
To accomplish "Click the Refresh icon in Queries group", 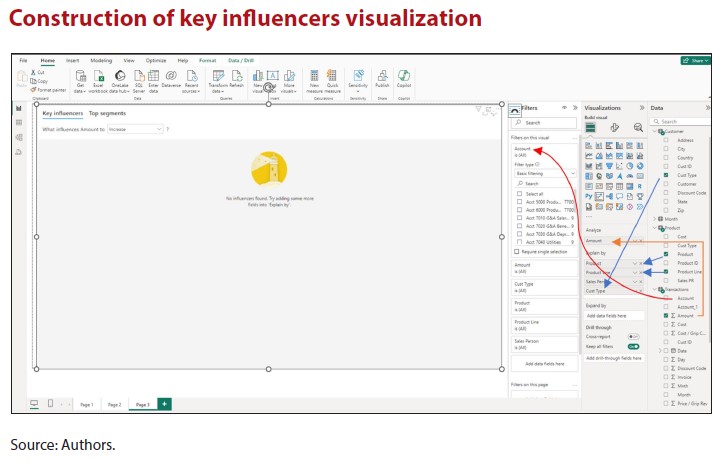I will [x=236, y=78].
